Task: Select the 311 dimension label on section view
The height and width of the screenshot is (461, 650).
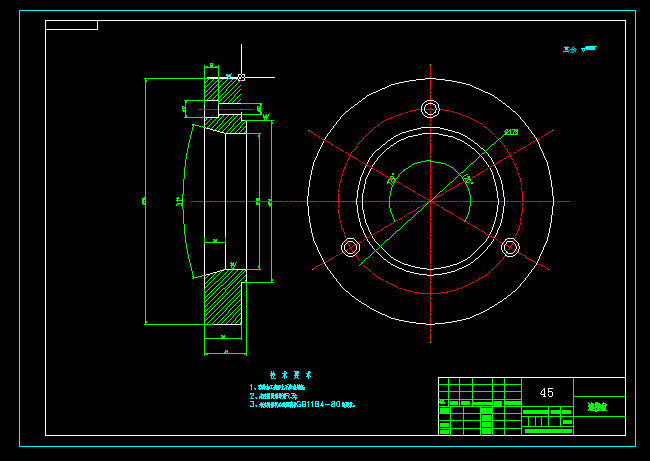Action: [179, 202]
